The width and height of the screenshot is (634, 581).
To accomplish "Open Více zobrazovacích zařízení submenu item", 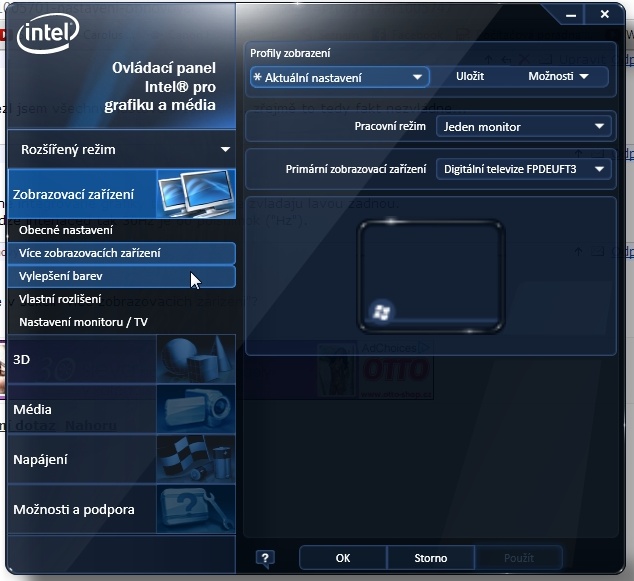I will tap(122, 253).
